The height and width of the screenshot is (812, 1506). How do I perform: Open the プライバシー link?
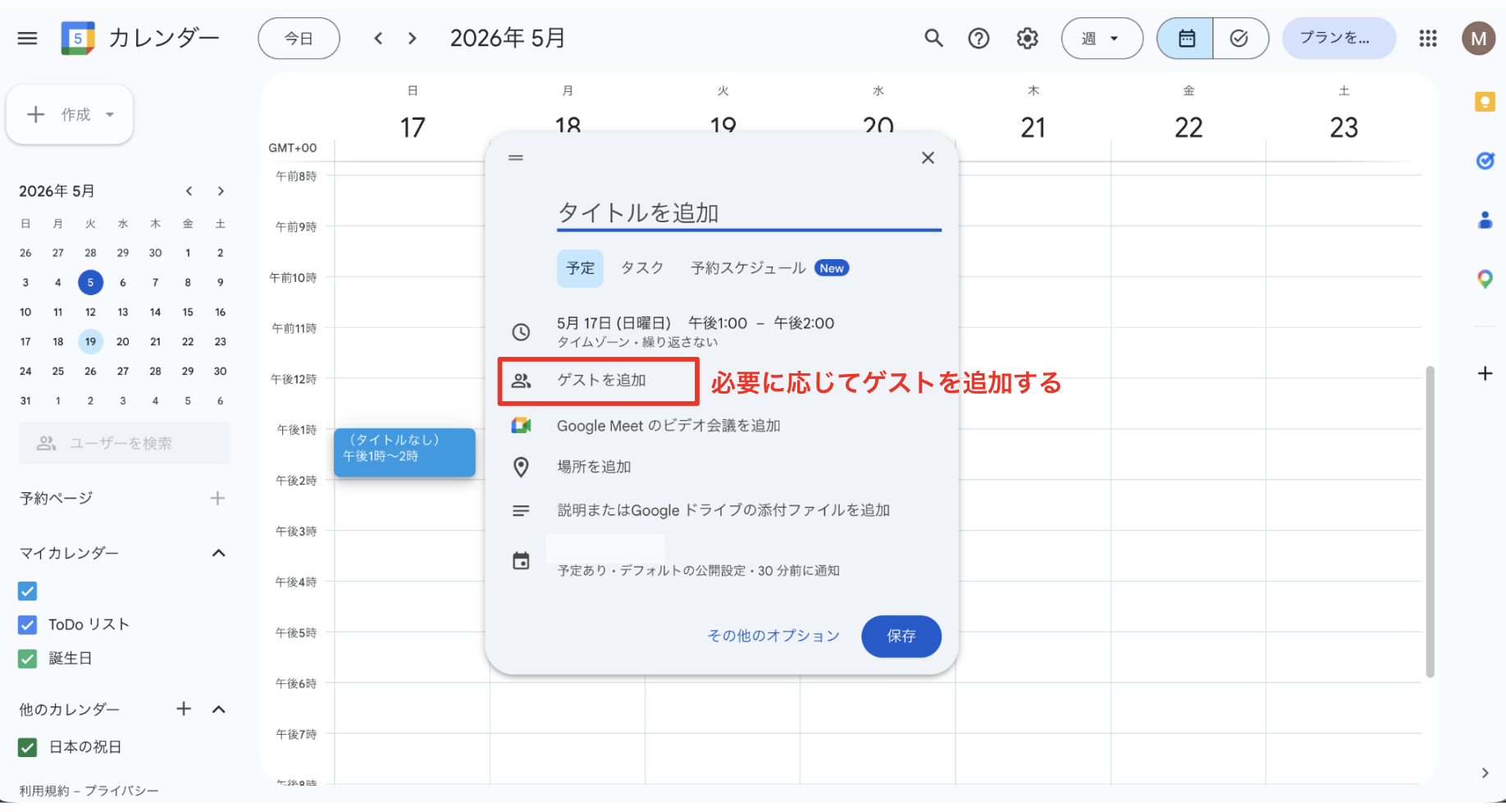point(121,791)
